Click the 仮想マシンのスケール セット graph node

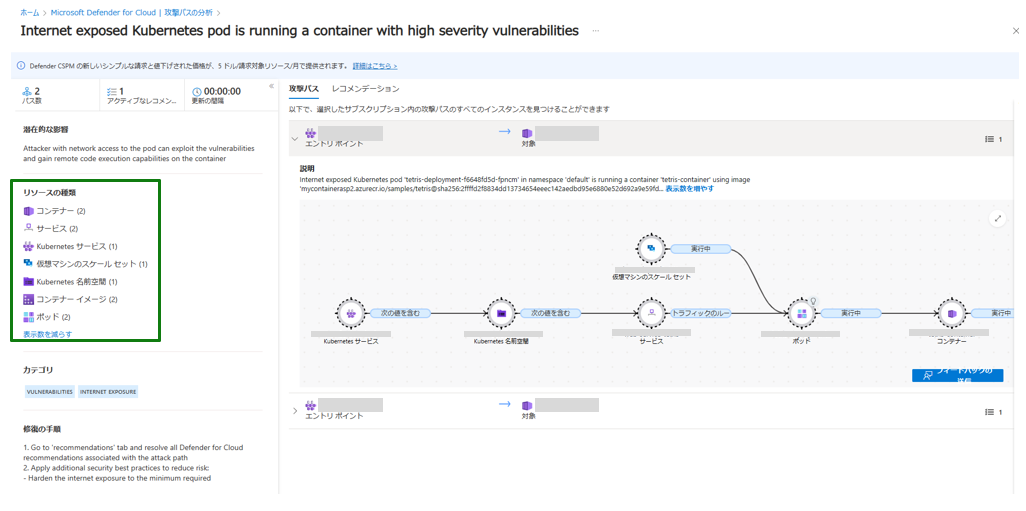651,248
